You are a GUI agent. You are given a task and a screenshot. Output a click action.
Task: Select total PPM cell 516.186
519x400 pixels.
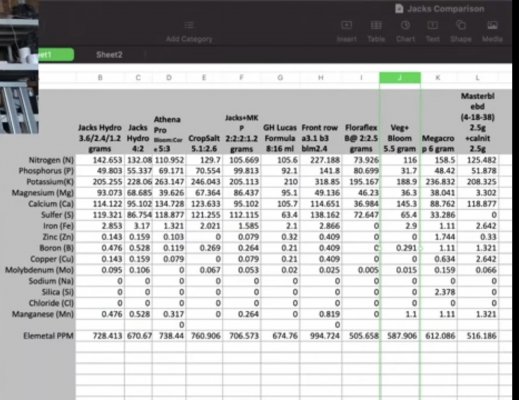(478, 336)
